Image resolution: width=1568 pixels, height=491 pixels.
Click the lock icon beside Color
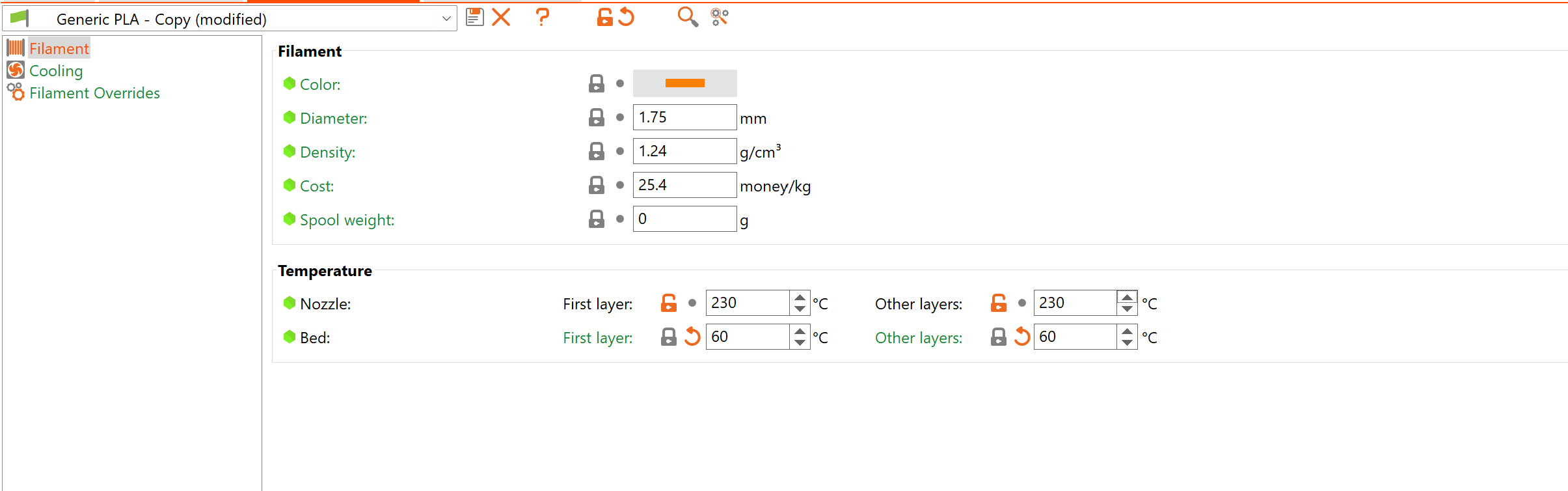(x=597, y=83)
